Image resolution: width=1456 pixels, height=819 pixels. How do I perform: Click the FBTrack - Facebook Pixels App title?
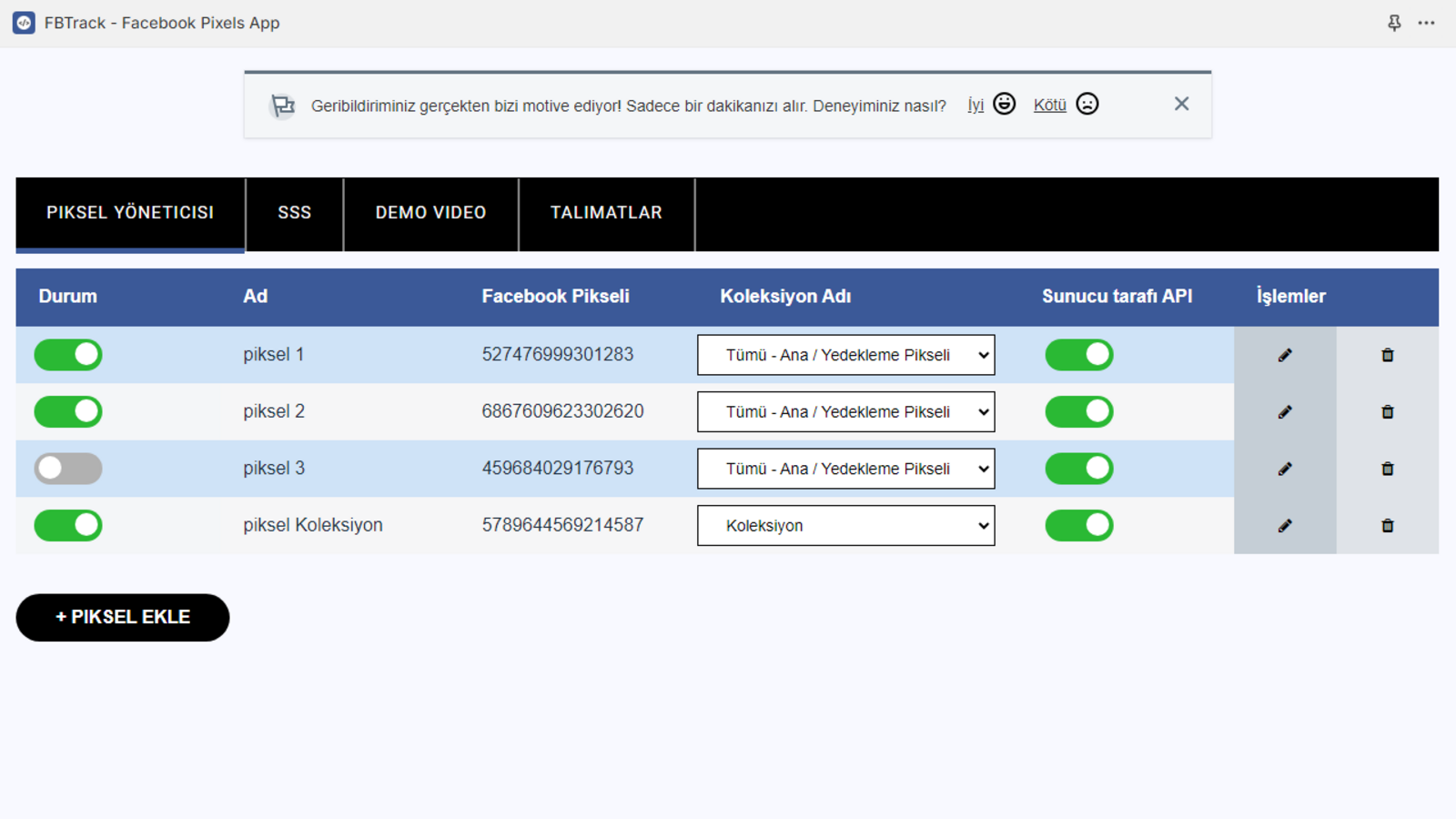click(x=162, y=23)
